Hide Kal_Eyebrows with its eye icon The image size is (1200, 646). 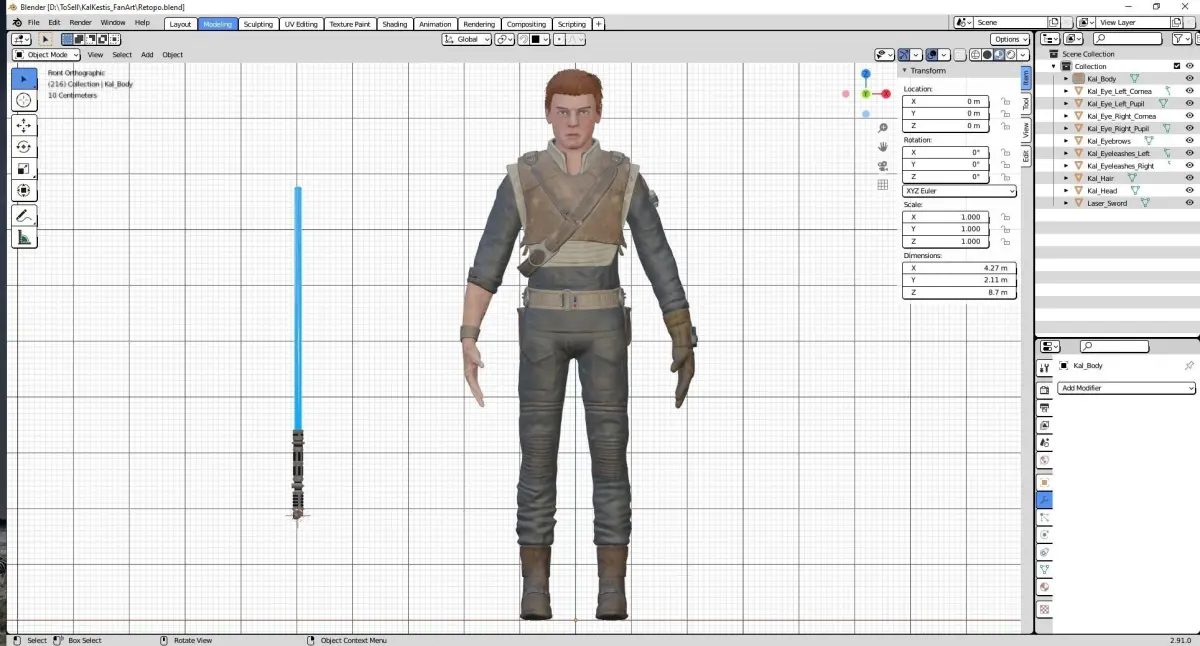pyautogui.click(x=1189, y=141)
